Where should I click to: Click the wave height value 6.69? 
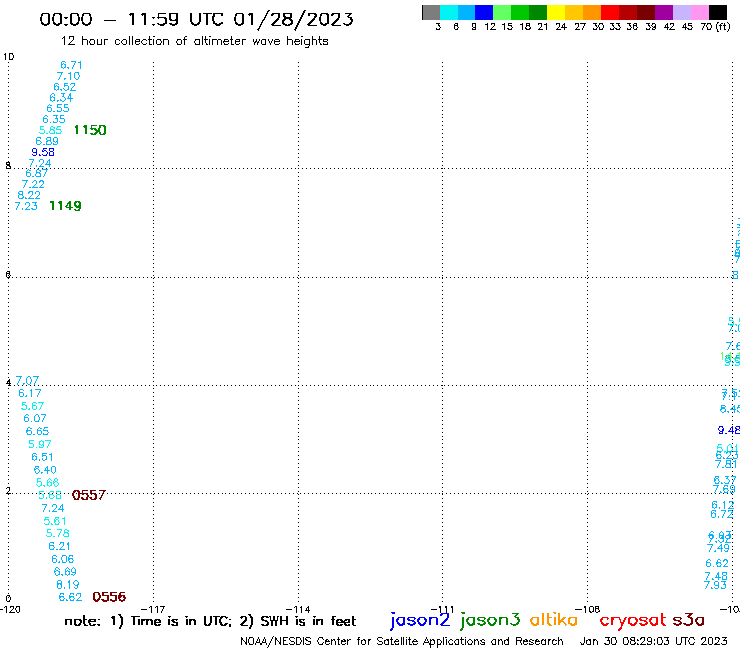[65, 572]
